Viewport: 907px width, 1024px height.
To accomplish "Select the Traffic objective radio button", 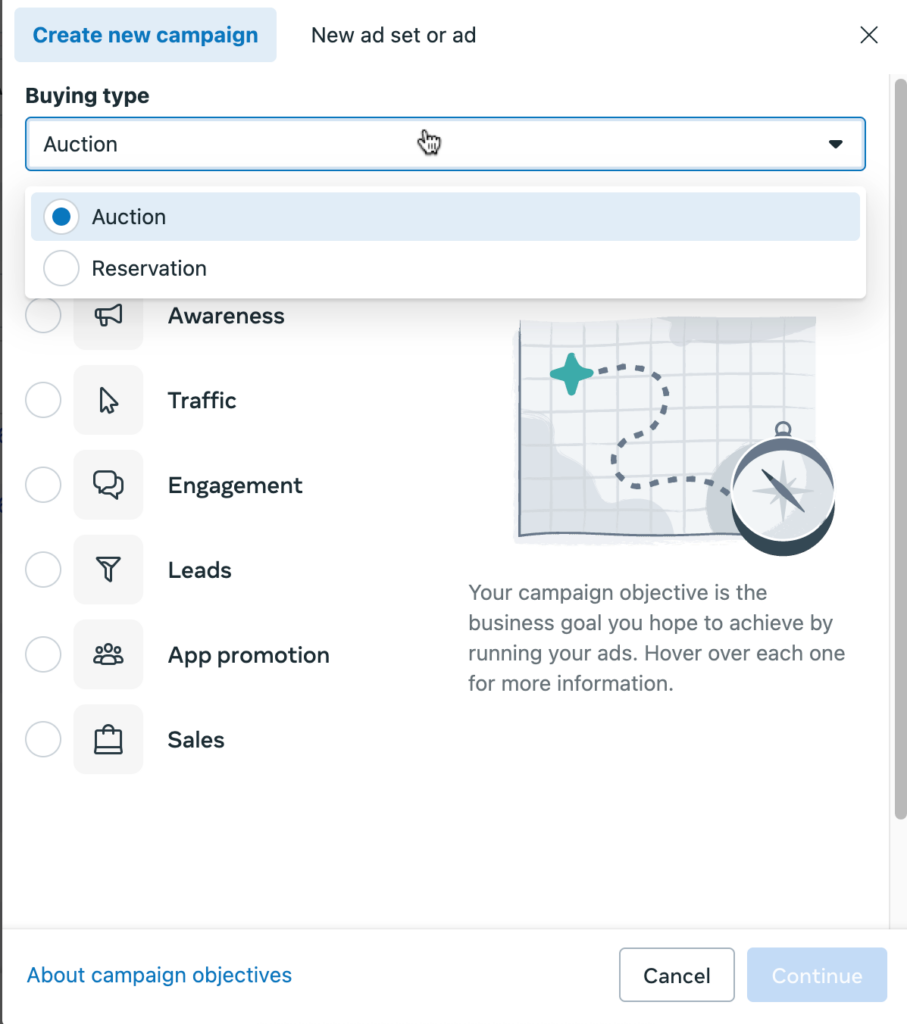I will point(43,401).
